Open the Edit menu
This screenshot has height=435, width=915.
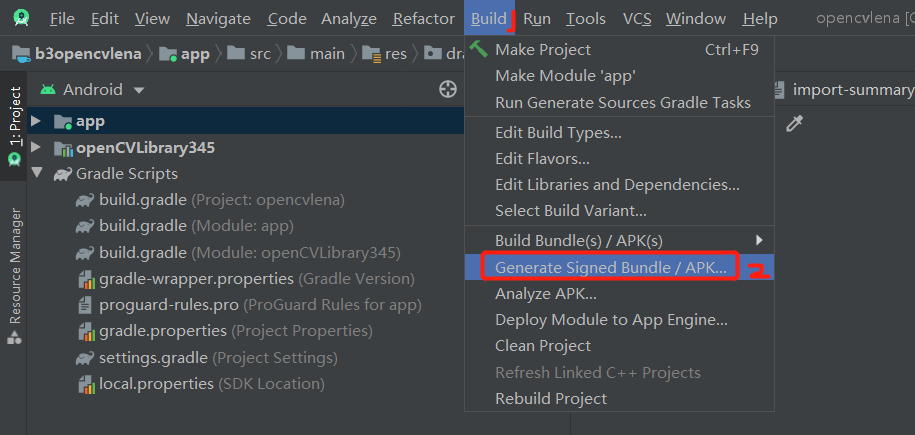(x=105, y=19)
